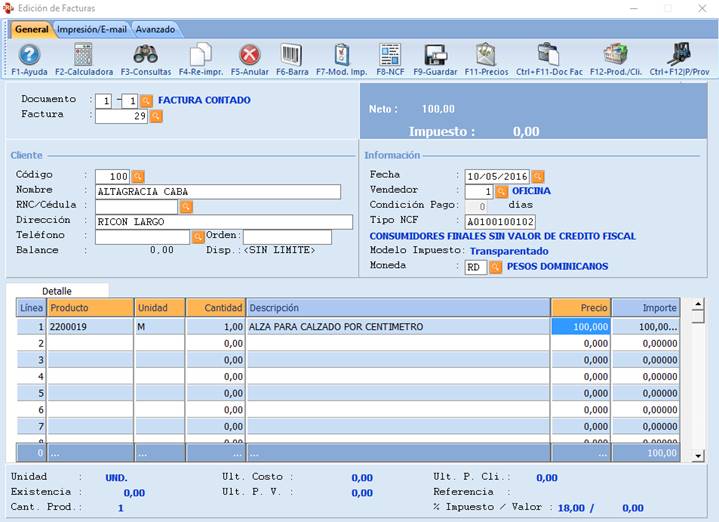Open Moneda currency lookup button

coord(495,267)
